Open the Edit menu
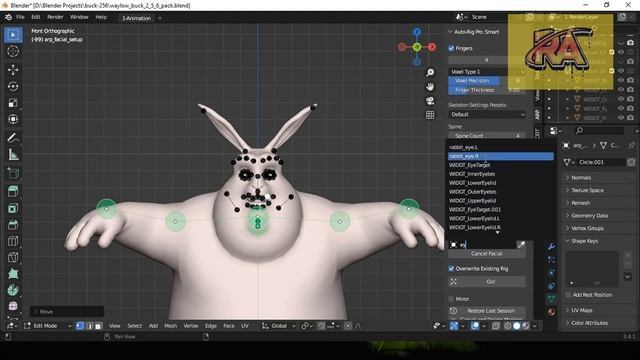 pyautogui.click(x=36, y=17)
